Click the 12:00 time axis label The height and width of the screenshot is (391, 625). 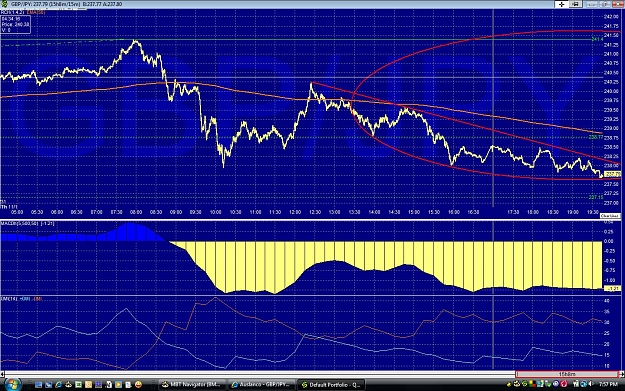295,212
